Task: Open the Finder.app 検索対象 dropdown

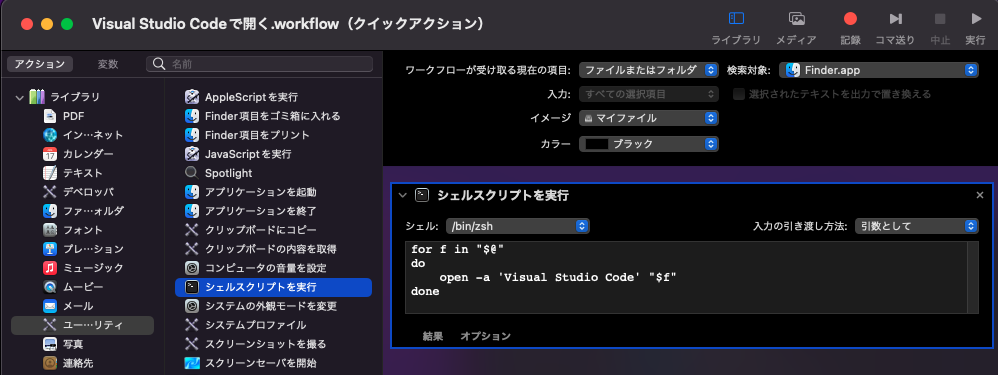Action: tap(878, 70)
